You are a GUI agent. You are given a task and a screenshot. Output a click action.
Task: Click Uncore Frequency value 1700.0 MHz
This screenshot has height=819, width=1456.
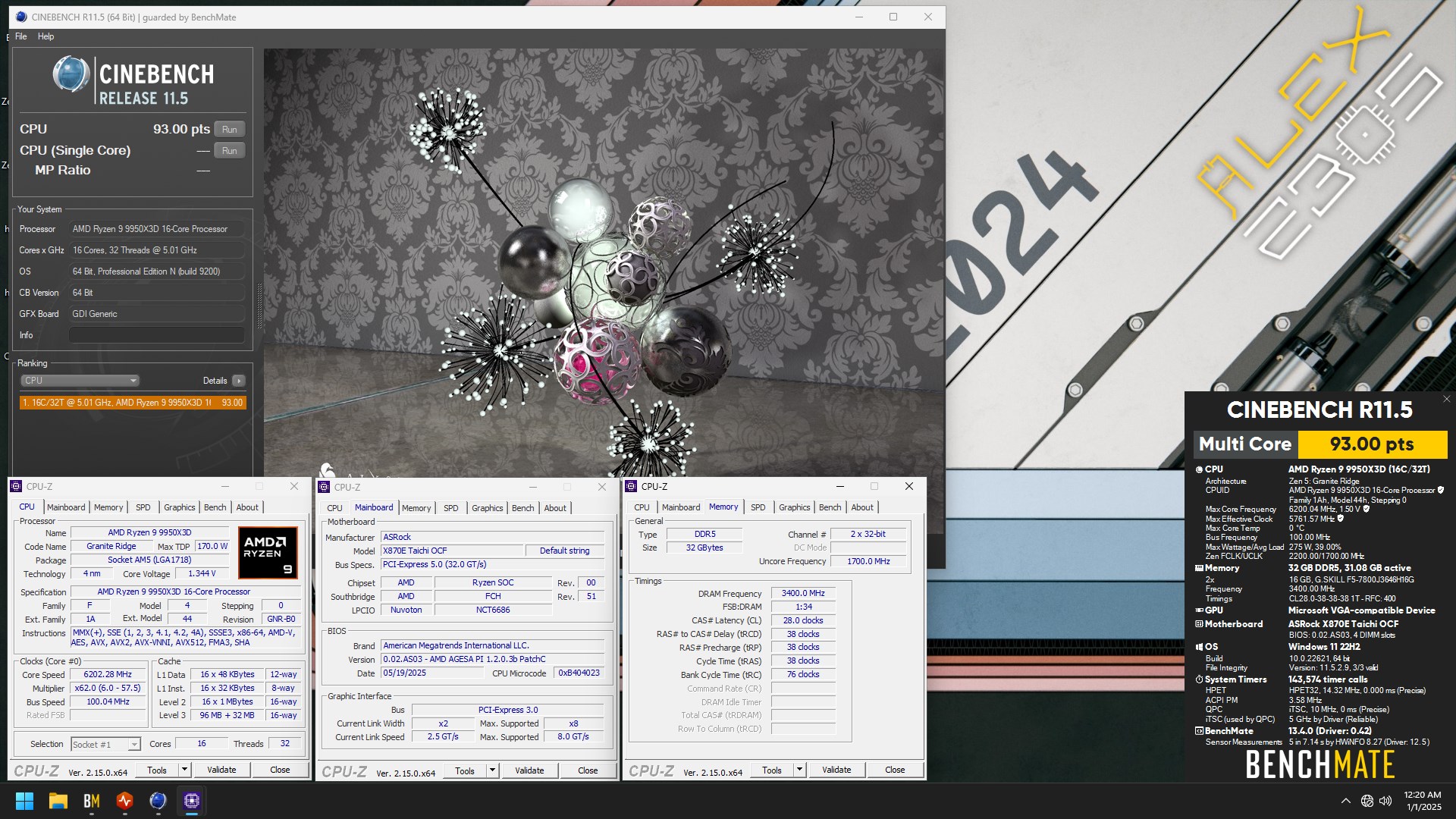(868, 561)
